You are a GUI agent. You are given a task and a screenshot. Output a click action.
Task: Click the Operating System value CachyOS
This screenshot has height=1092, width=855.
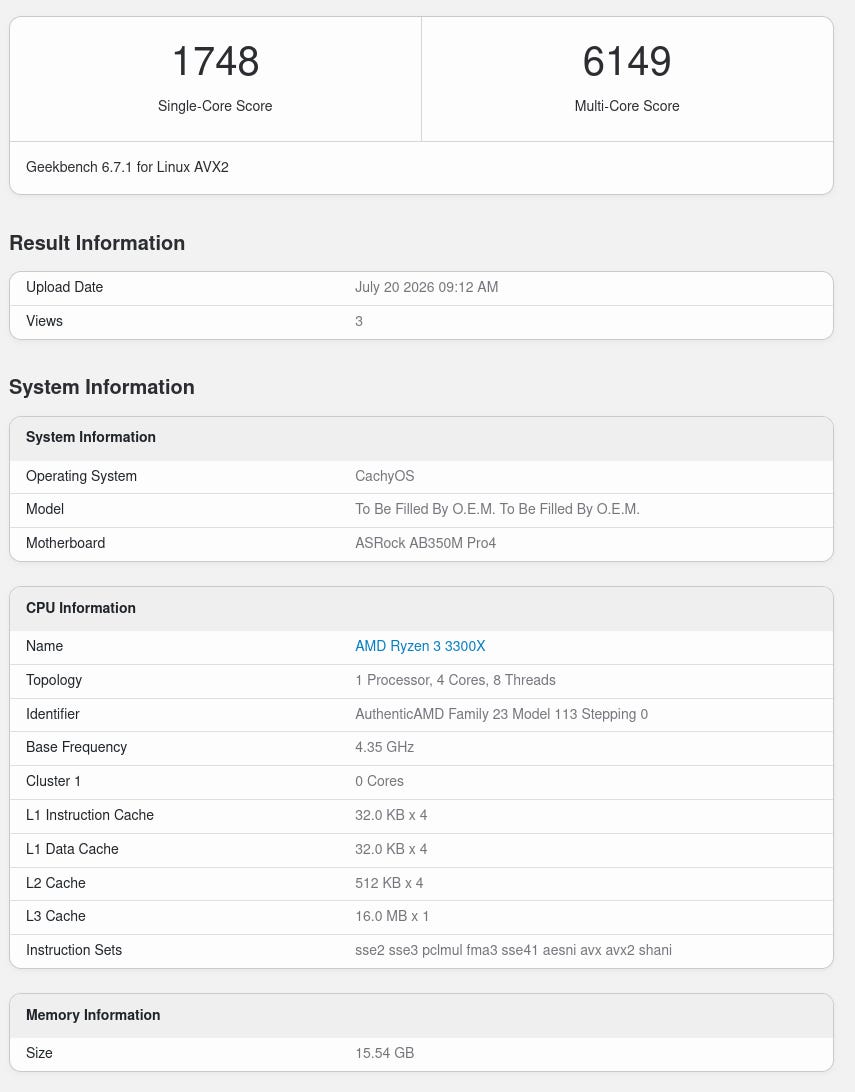(384, 476)
